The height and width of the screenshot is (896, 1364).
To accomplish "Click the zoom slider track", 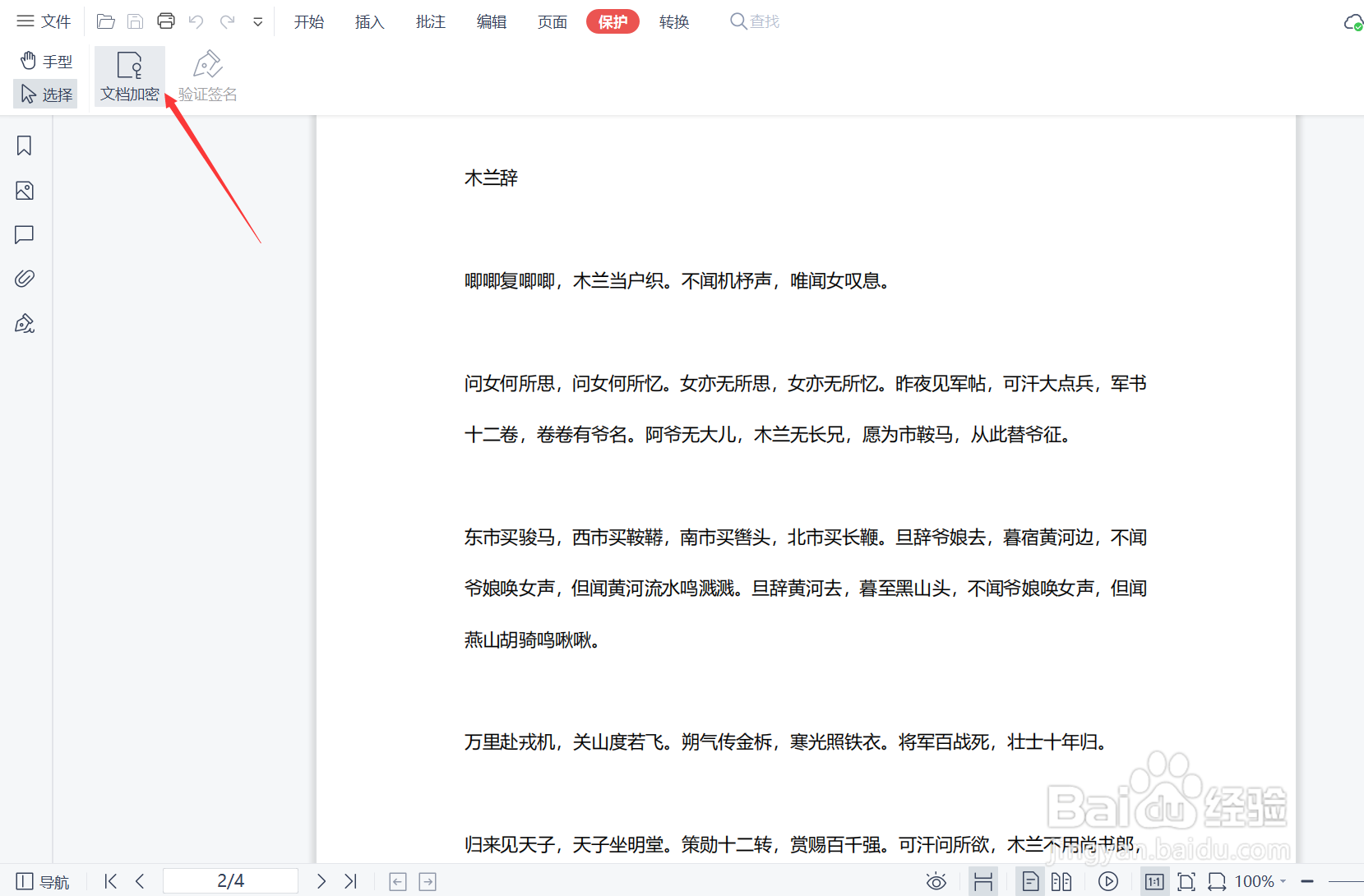I will 1346,882.
